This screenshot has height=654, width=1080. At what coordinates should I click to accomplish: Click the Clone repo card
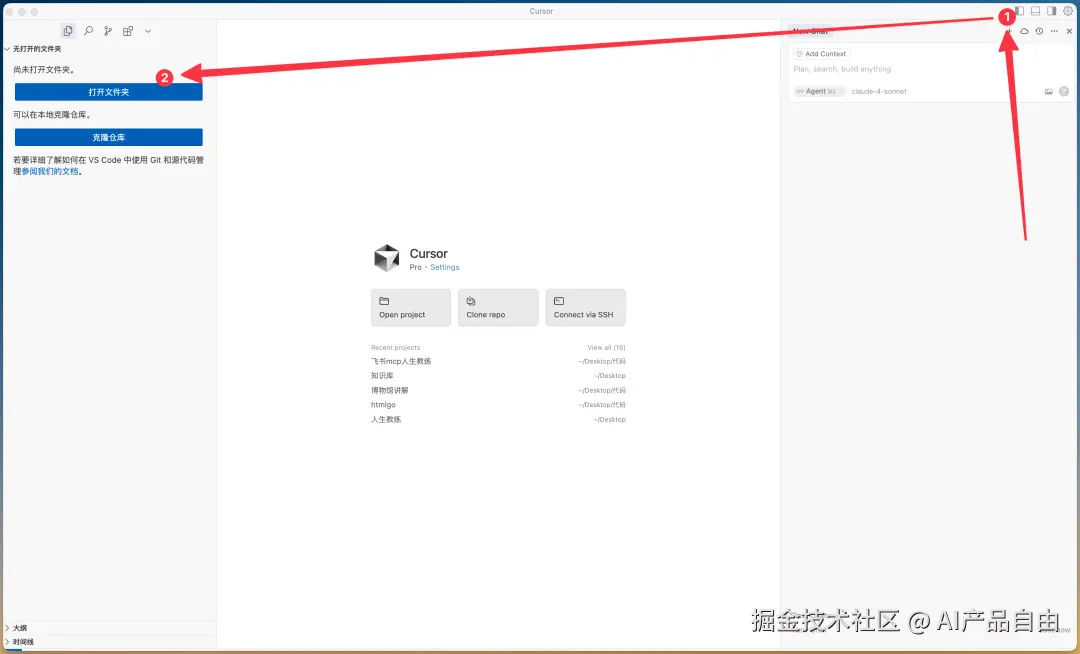pos(498,308)
